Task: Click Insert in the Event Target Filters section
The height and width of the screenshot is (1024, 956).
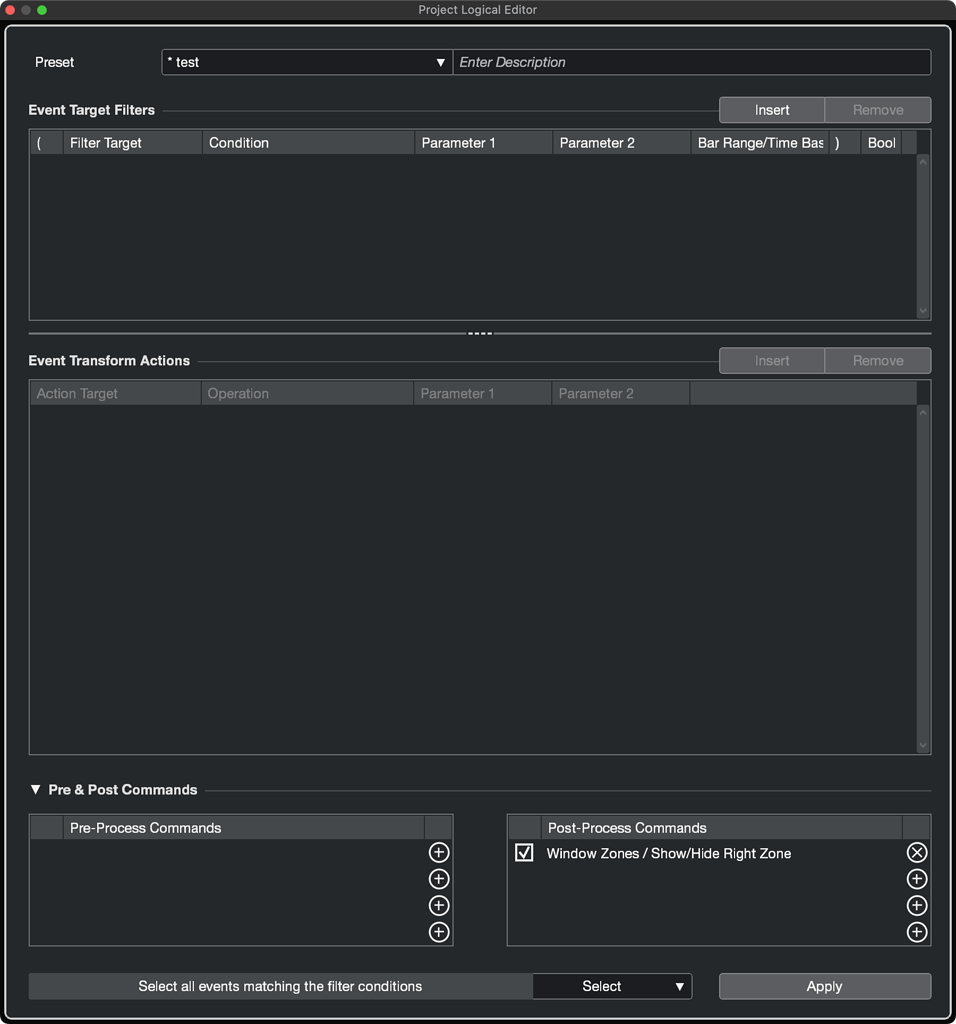Action: coord(771,110)
